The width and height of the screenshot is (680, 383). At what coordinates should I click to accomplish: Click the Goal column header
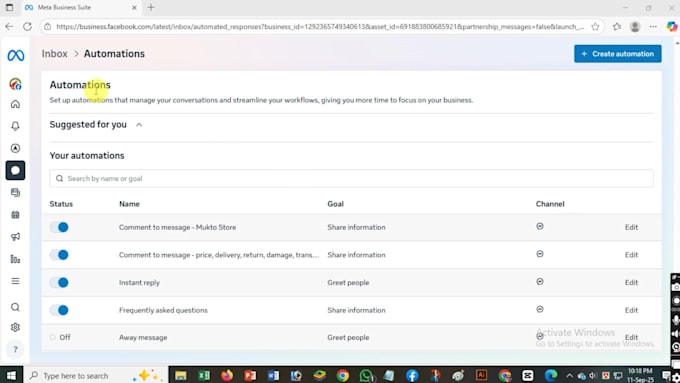[336, 204]
